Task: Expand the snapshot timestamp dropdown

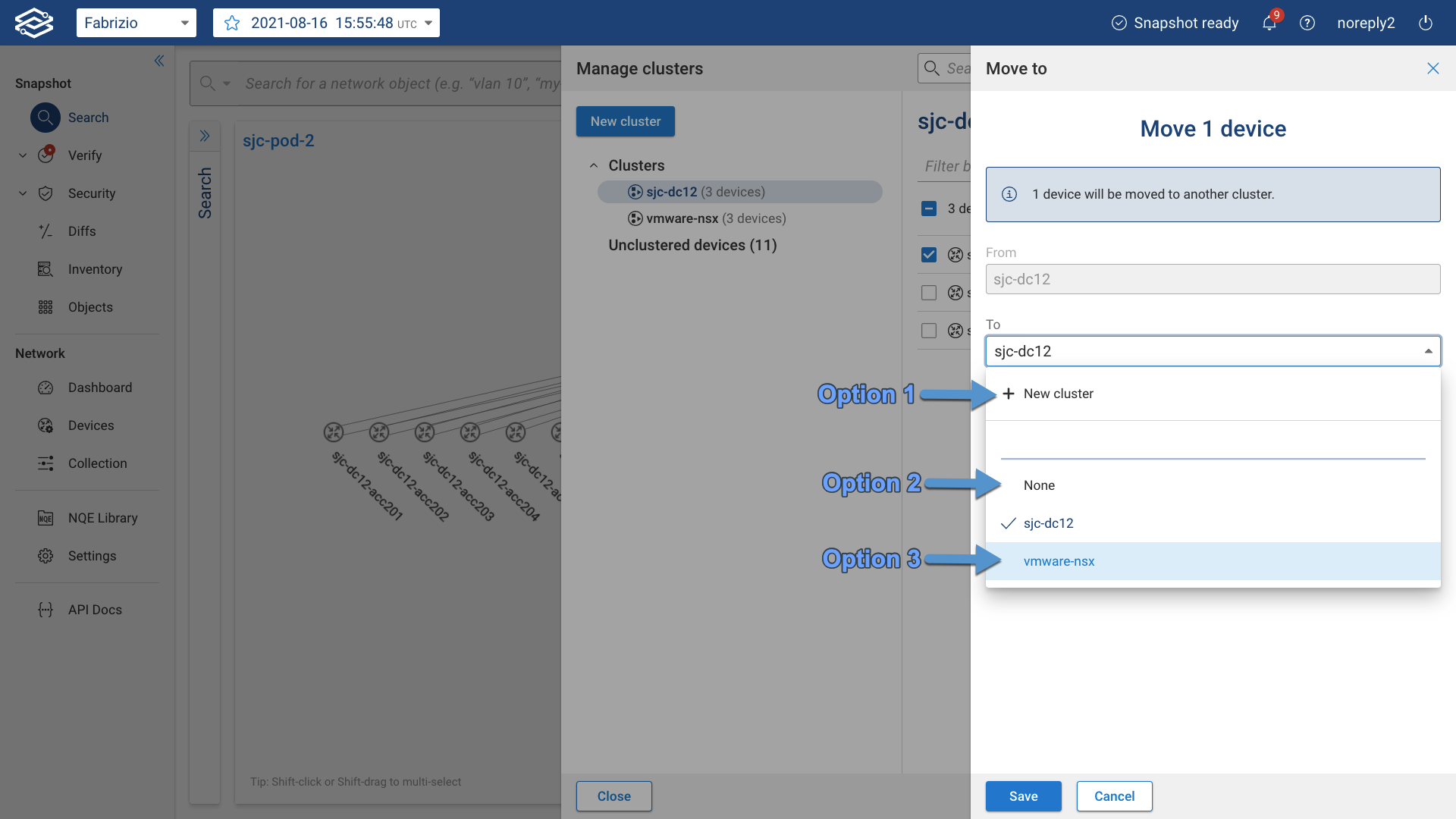Action: (x=427, y=23)
